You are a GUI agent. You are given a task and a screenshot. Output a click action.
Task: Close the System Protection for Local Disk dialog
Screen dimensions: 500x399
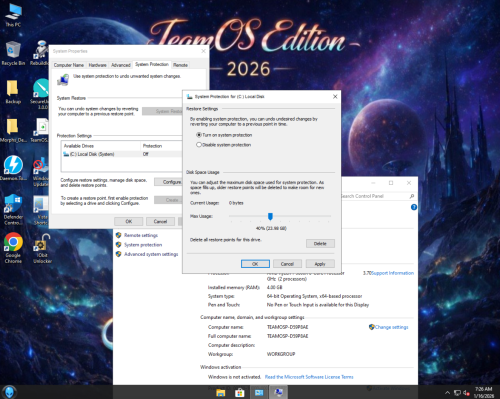pos(335,96)
